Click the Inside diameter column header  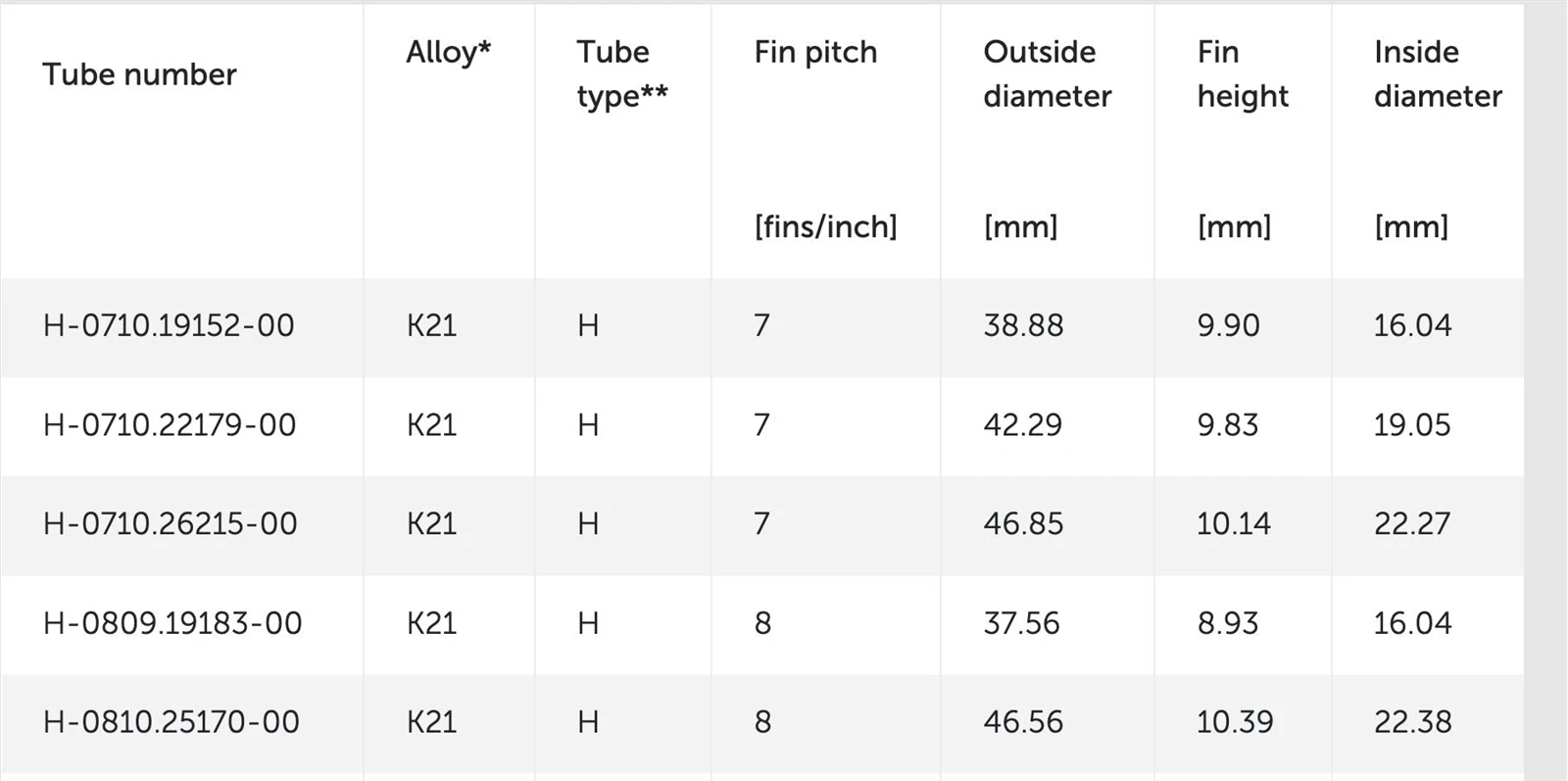(1438, 73)
